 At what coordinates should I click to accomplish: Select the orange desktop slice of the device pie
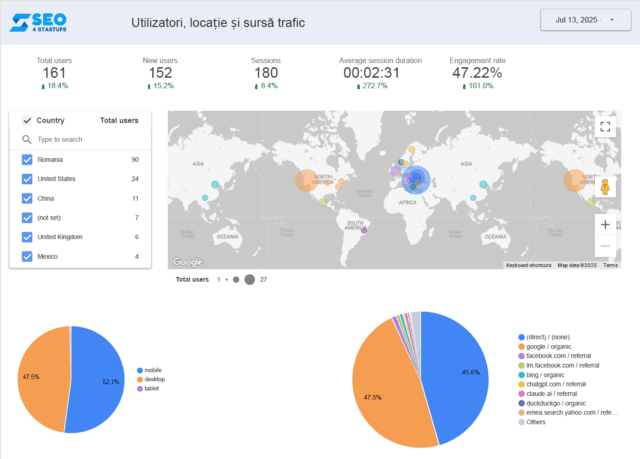click(42, 380)
